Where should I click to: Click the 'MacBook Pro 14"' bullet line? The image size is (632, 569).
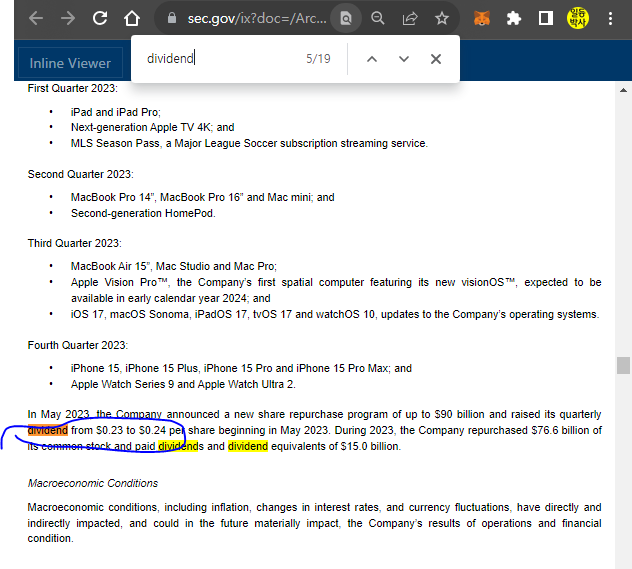[x=203, y=197]
